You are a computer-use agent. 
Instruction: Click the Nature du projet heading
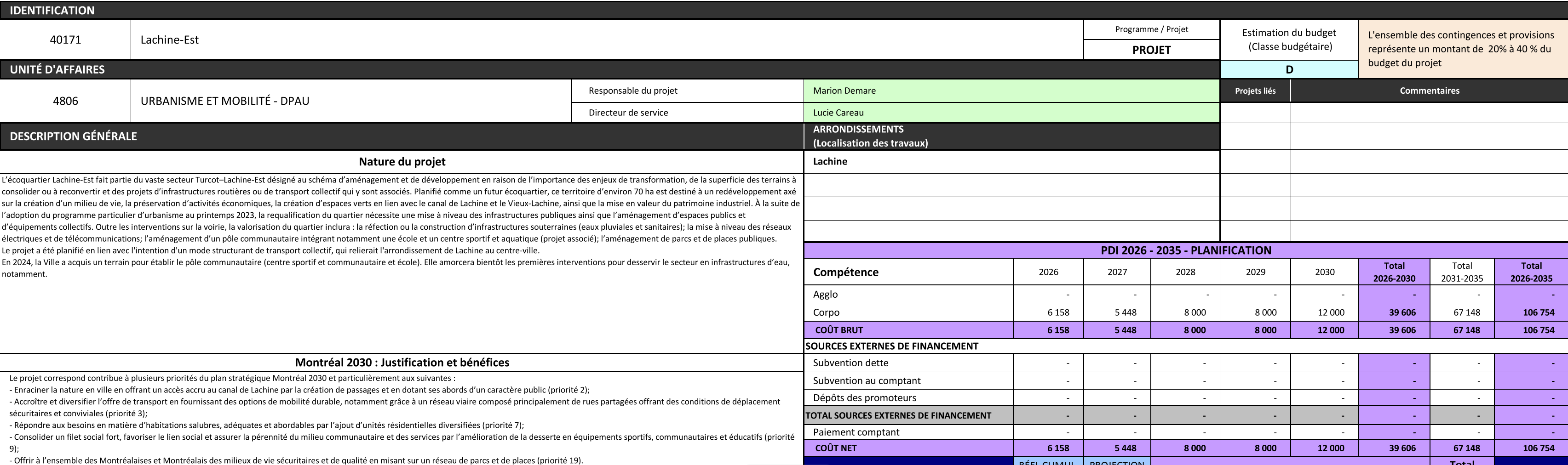coord(402,162)
